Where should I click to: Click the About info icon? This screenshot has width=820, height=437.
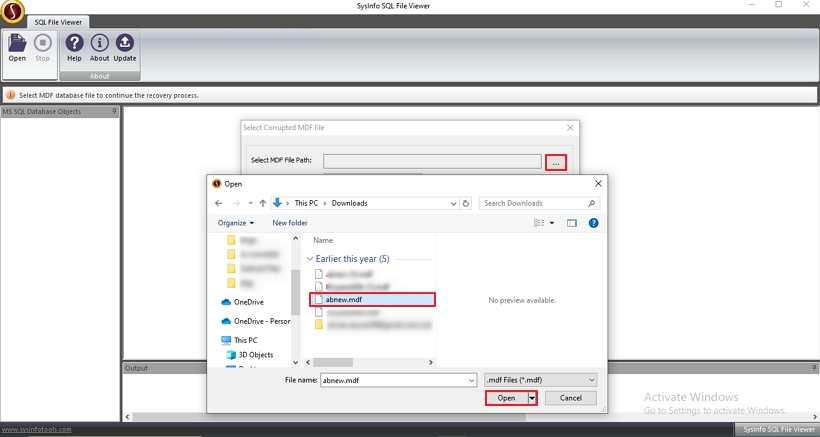pyautogui.click(x=99, y=48)
